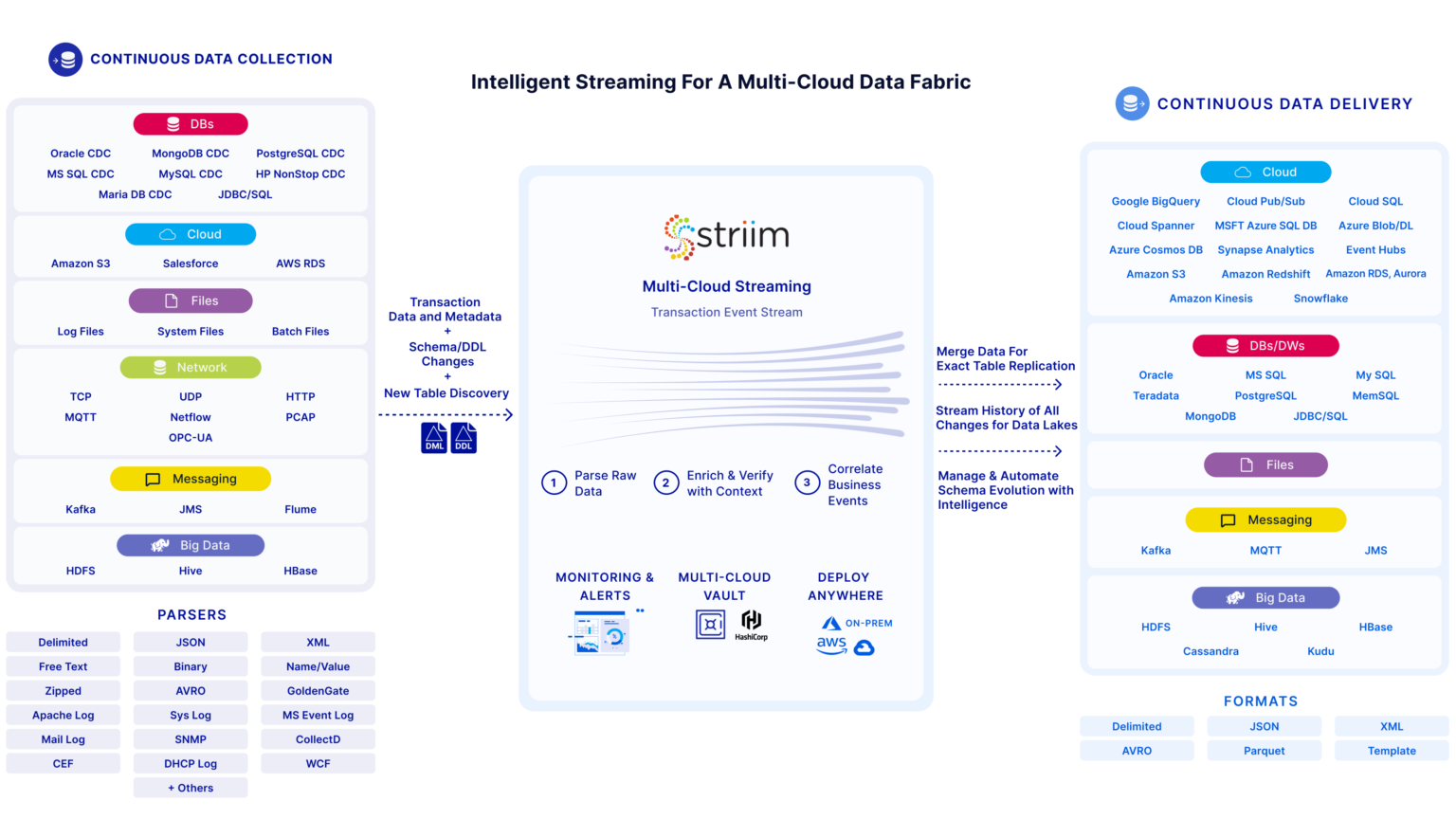Click the Continuous Data Delivery database icon
This screenshot has height=819, width=1456.
point(1132,103)
